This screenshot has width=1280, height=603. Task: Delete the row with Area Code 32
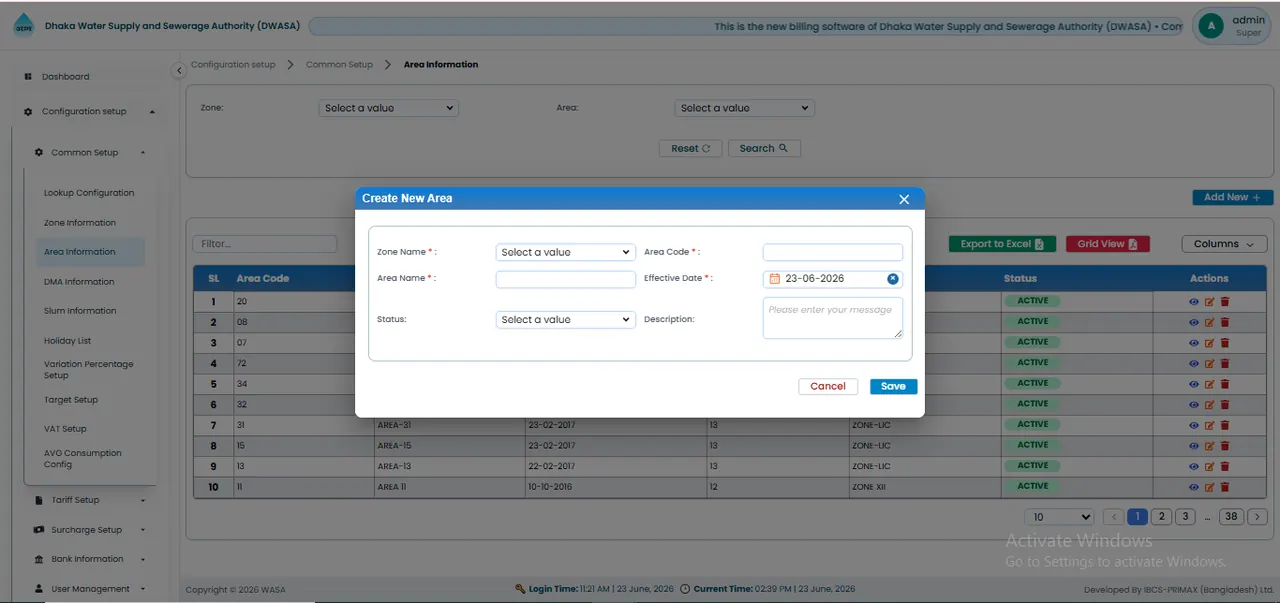click(x=1225, y=404)
